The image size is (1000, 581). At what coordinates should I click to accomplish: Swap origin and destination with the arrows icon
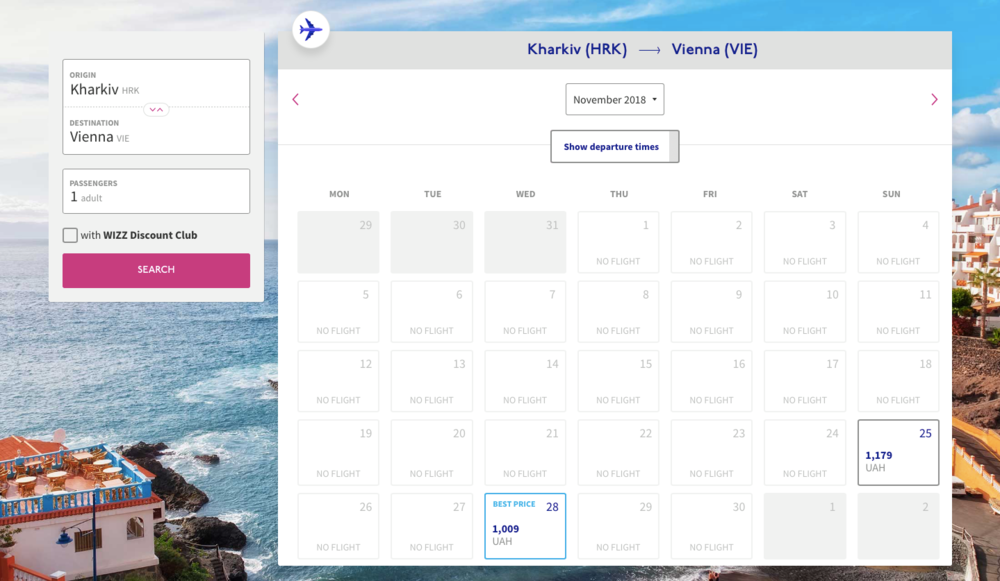click(x=156, y=109)
